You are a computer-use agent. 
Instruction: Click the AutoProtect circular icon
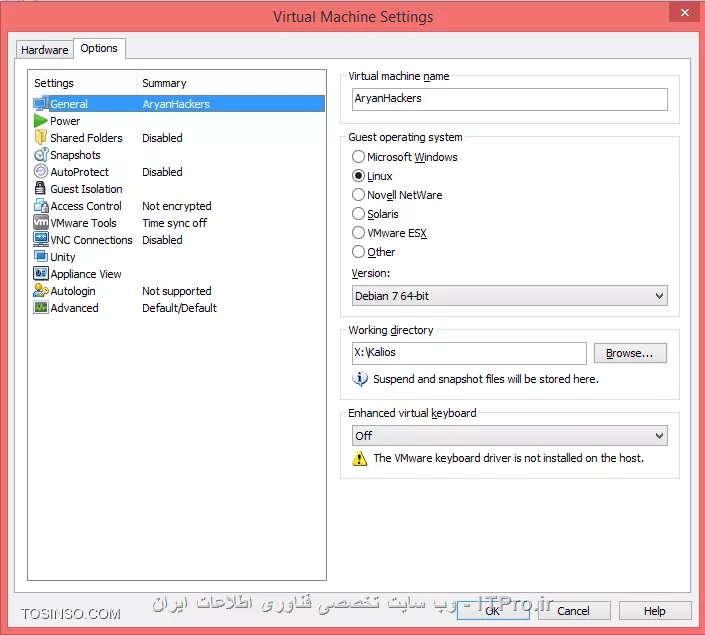pyautogui.click(x=41, y=171)
